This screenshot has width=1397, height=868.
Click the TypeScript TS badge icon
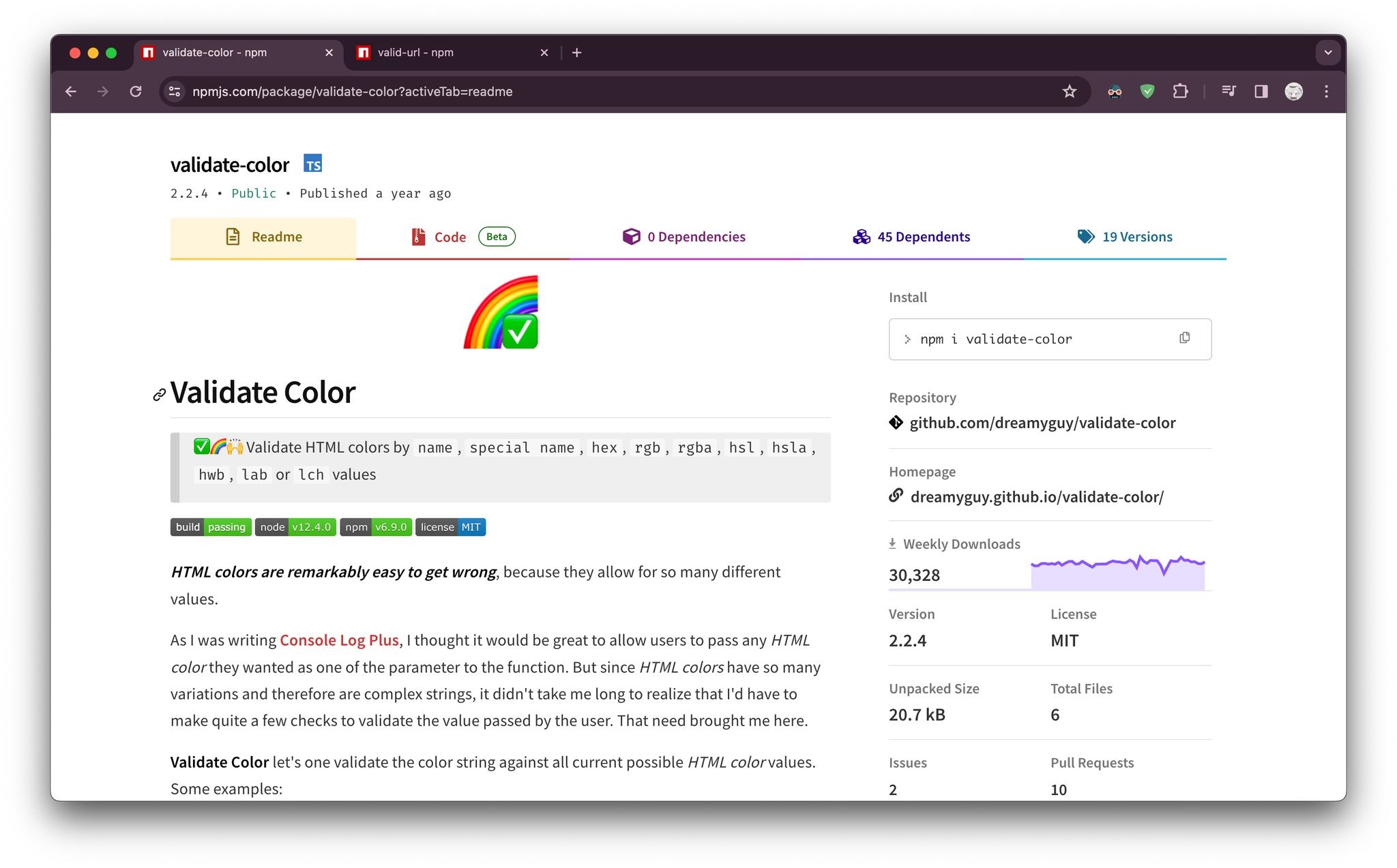[x=312, y=164]
